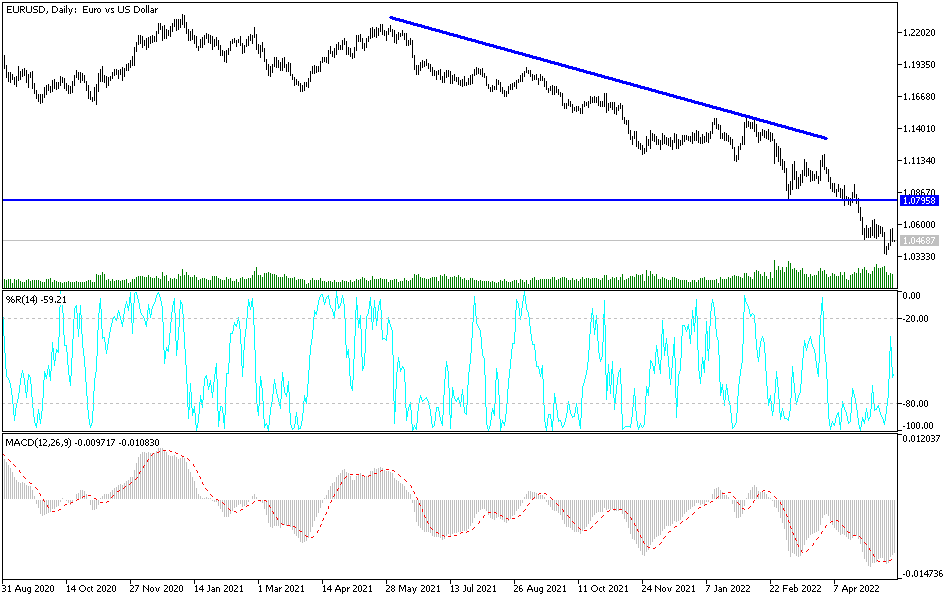Click the 1.0333 price axis label

[918, 255]
